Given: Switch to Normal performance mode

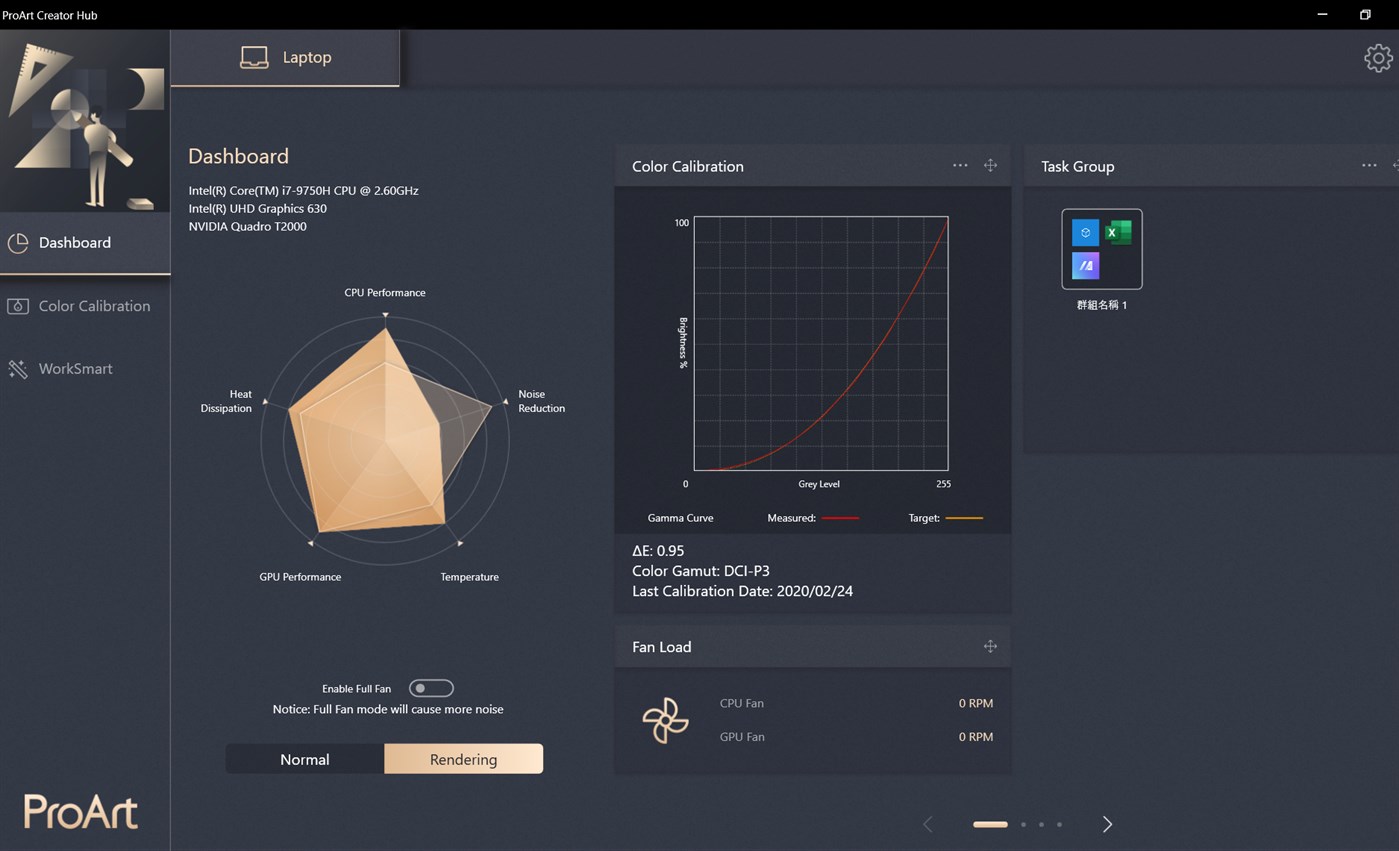Looking at the screenshot, I should [x=305, y=759].
